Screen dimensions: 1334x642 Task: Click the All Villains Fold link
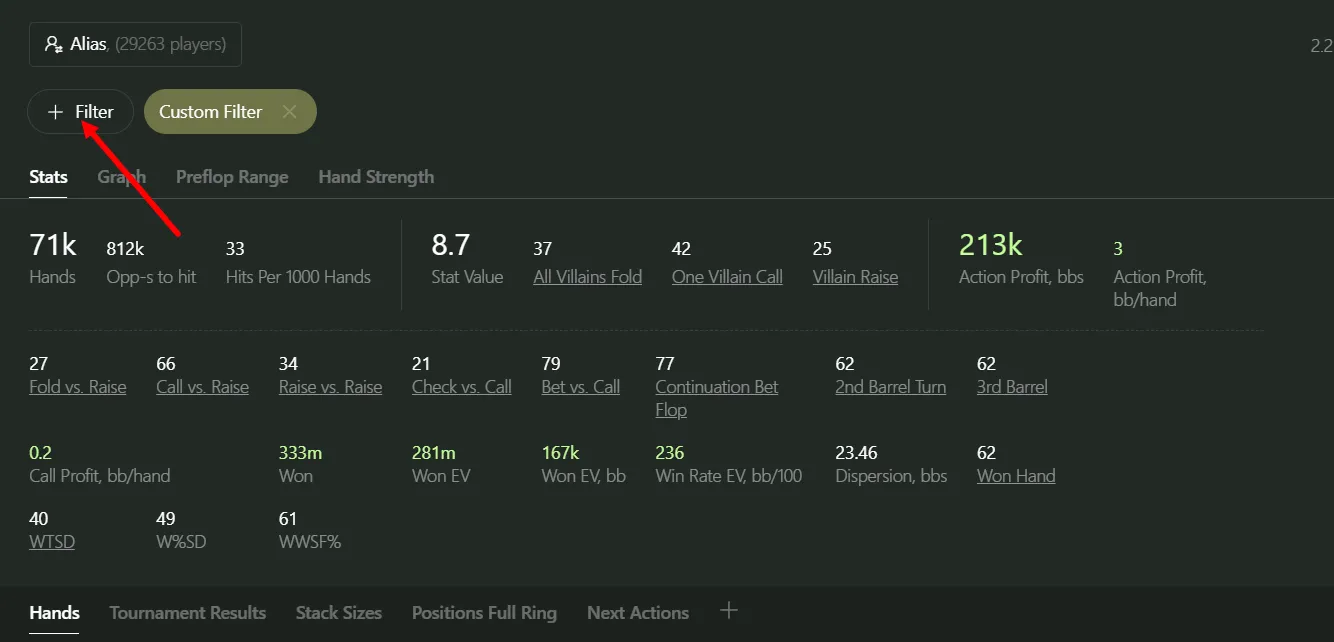588,277
